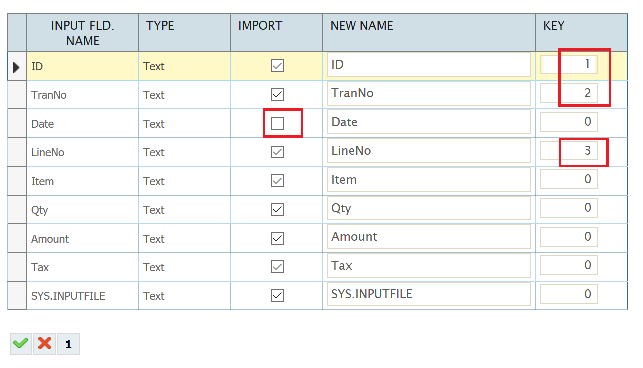Click the page 1 button below the table

point(68,343)
